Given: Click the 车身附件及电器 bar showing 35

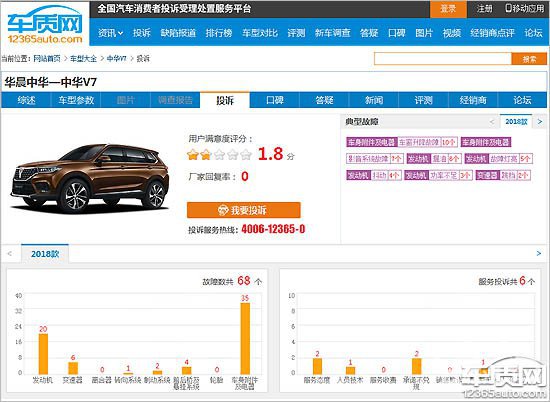Looking at the screenshot, I should [x=245, y=339].
